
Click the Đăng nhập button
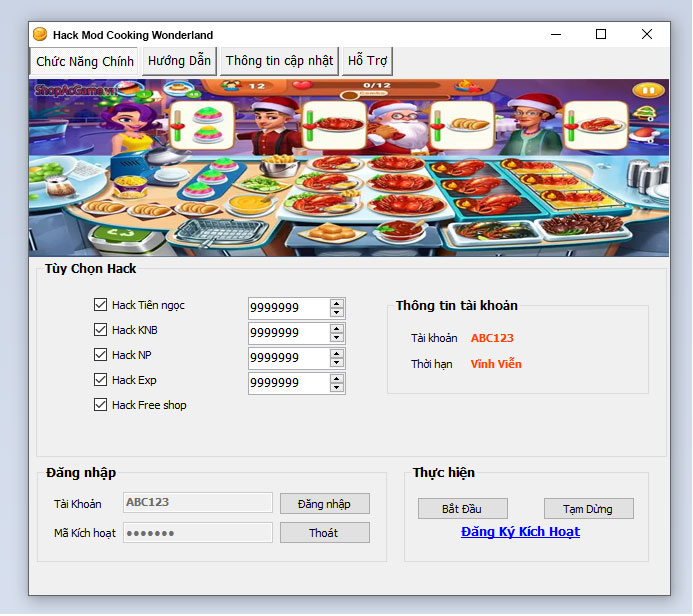325,504
